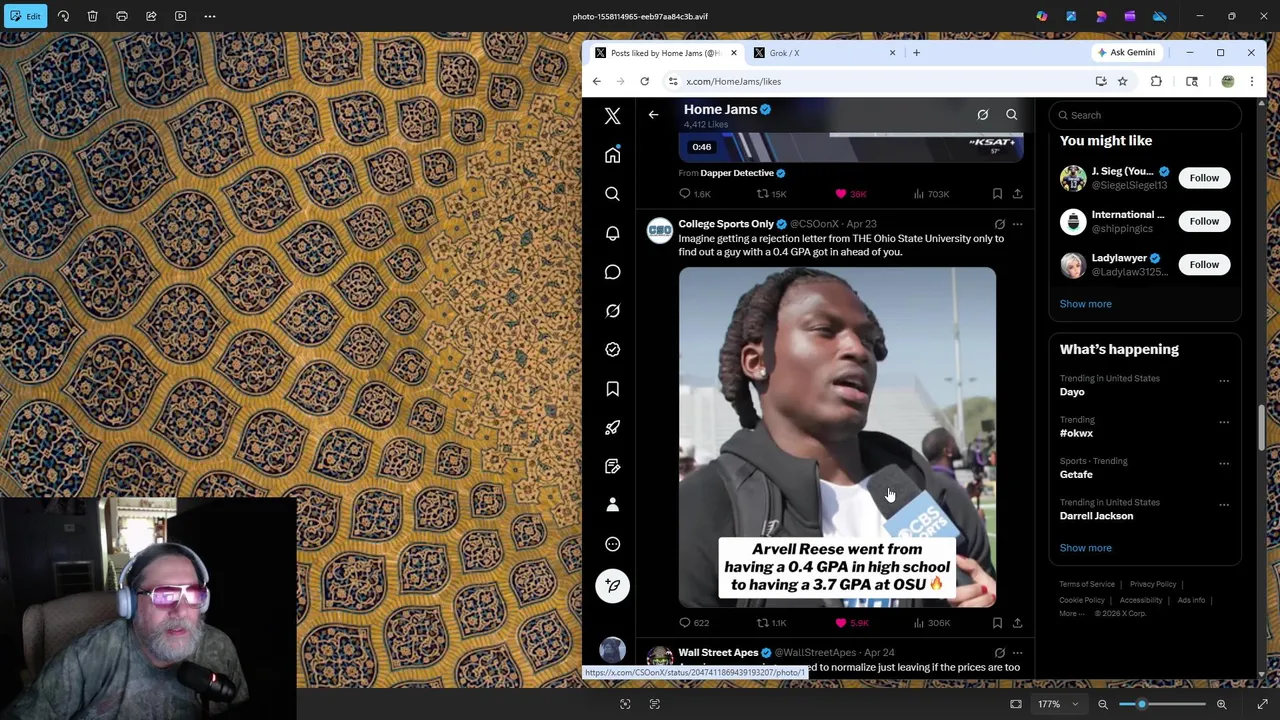Bookmark the College Sports Only post

click(997, 623)
